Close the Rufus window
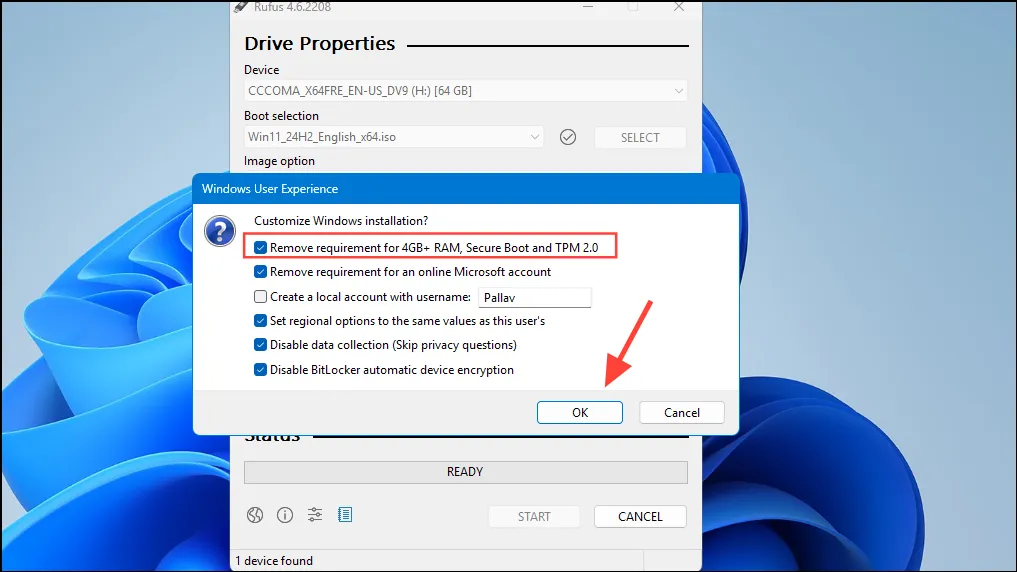The width and height of the screenshot is (1017, 572). point(678,6)
